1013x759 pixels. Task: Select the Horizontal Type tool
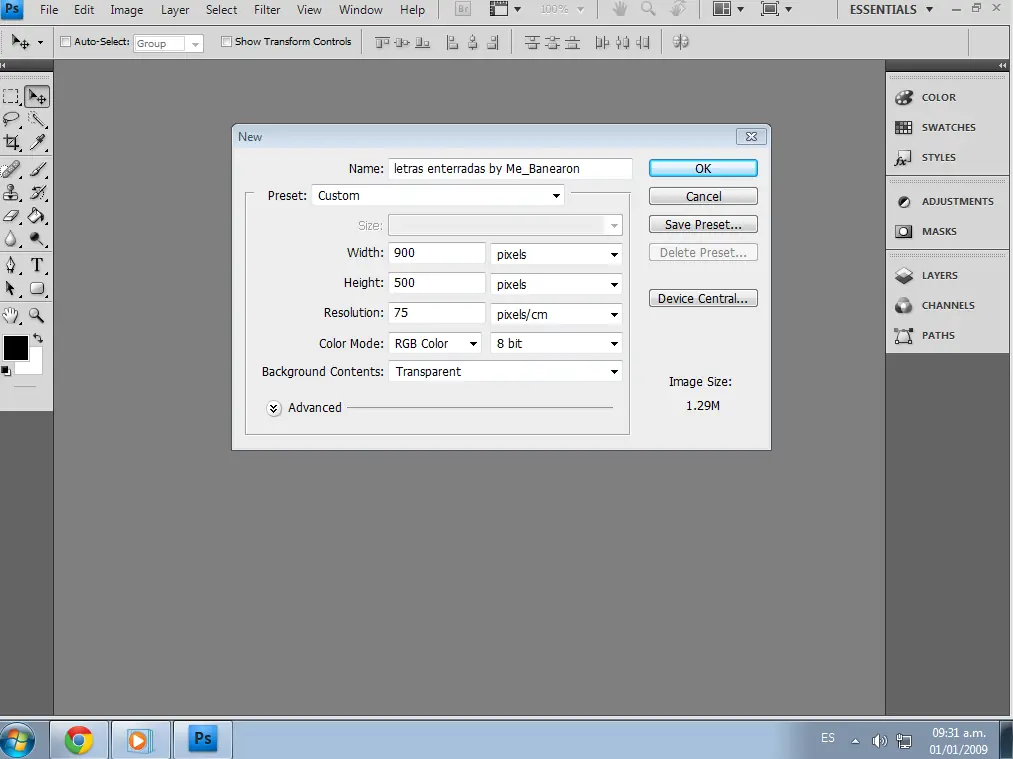tap(37, 265)
